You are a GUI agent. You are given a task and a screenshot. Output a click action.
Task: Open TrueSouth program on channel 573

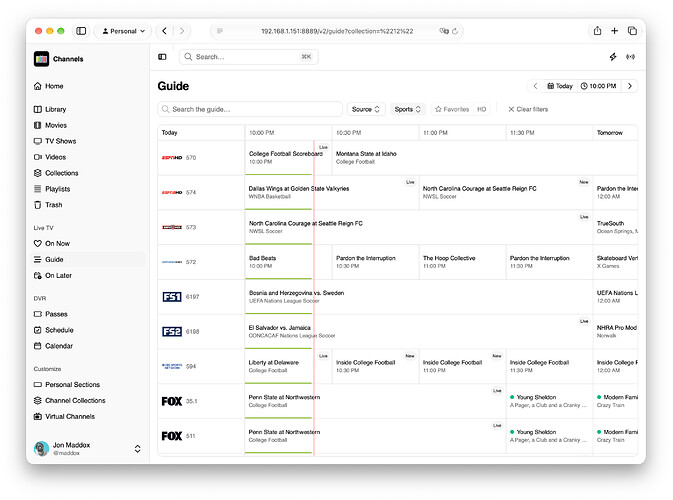tap(615, 227)
